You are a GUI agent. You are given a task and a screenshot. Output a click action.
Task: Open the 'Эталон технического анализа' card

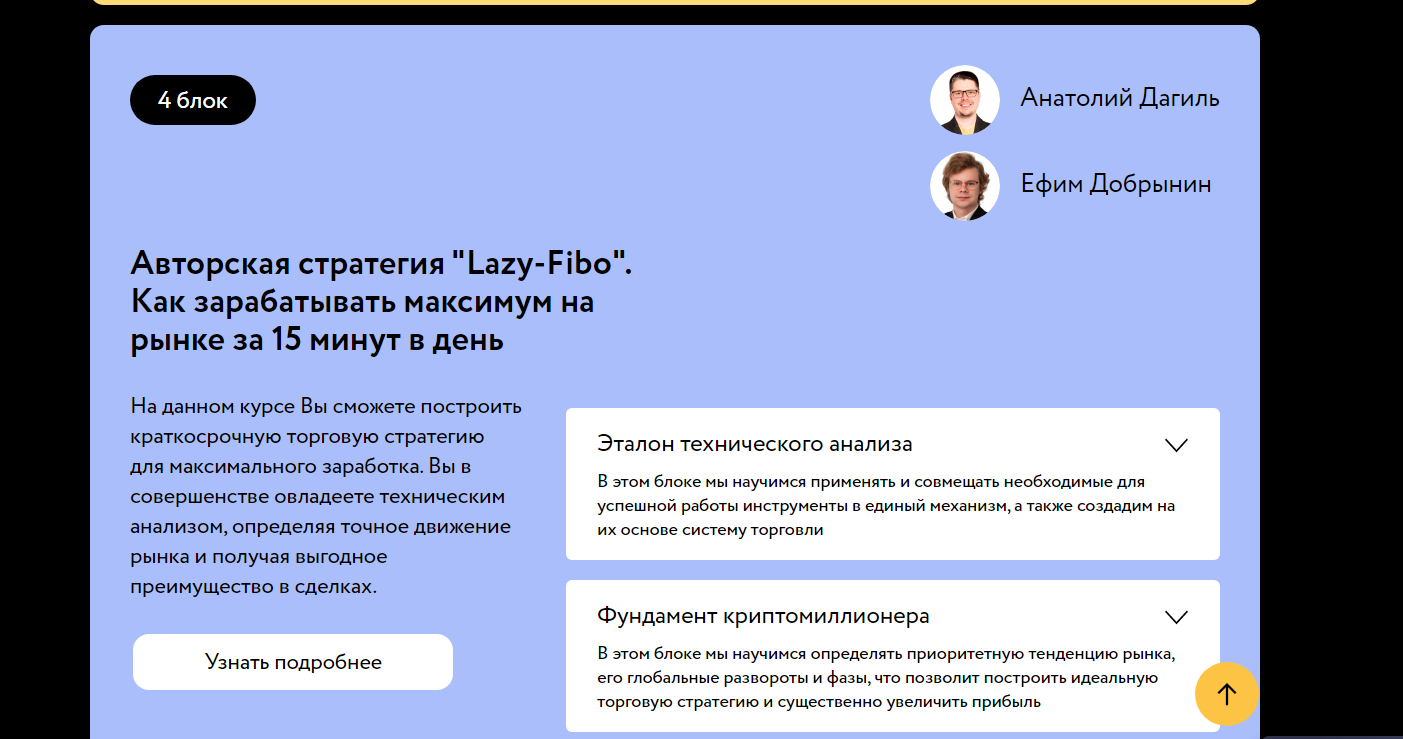(x=892, y=483)
